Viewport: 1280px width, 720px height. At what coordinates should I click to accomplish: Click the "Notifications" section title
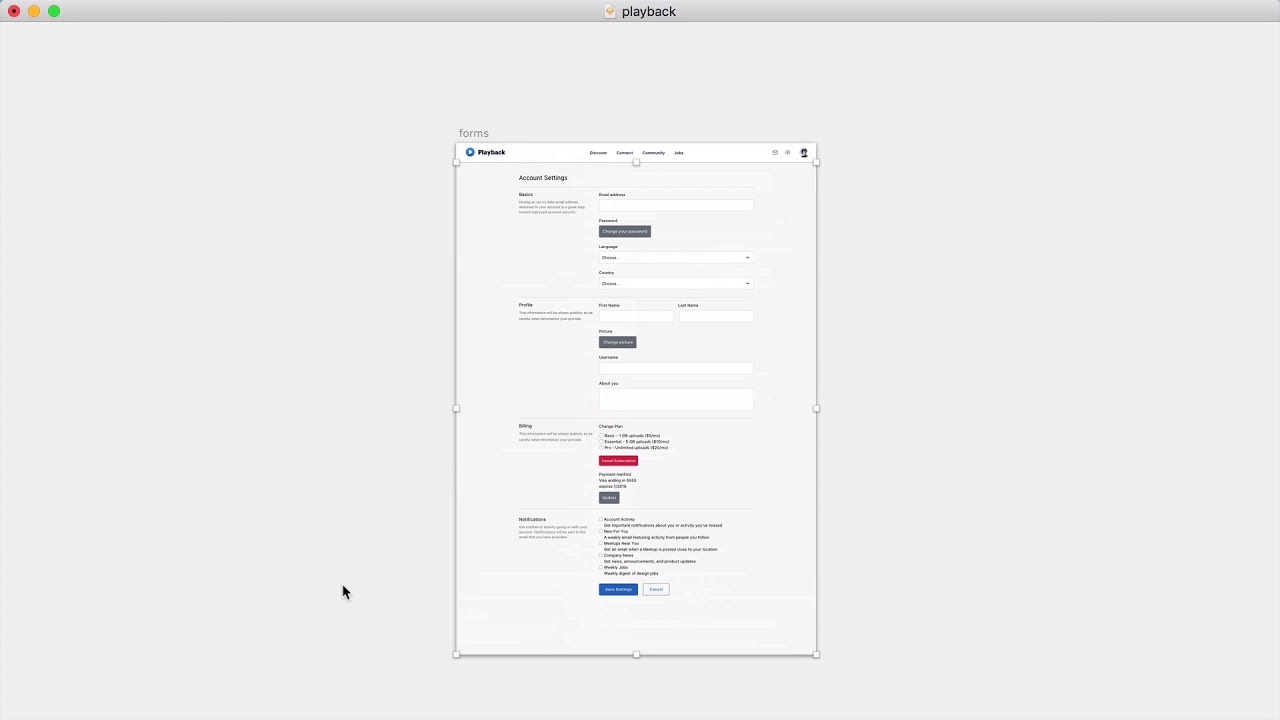point(533,520)
